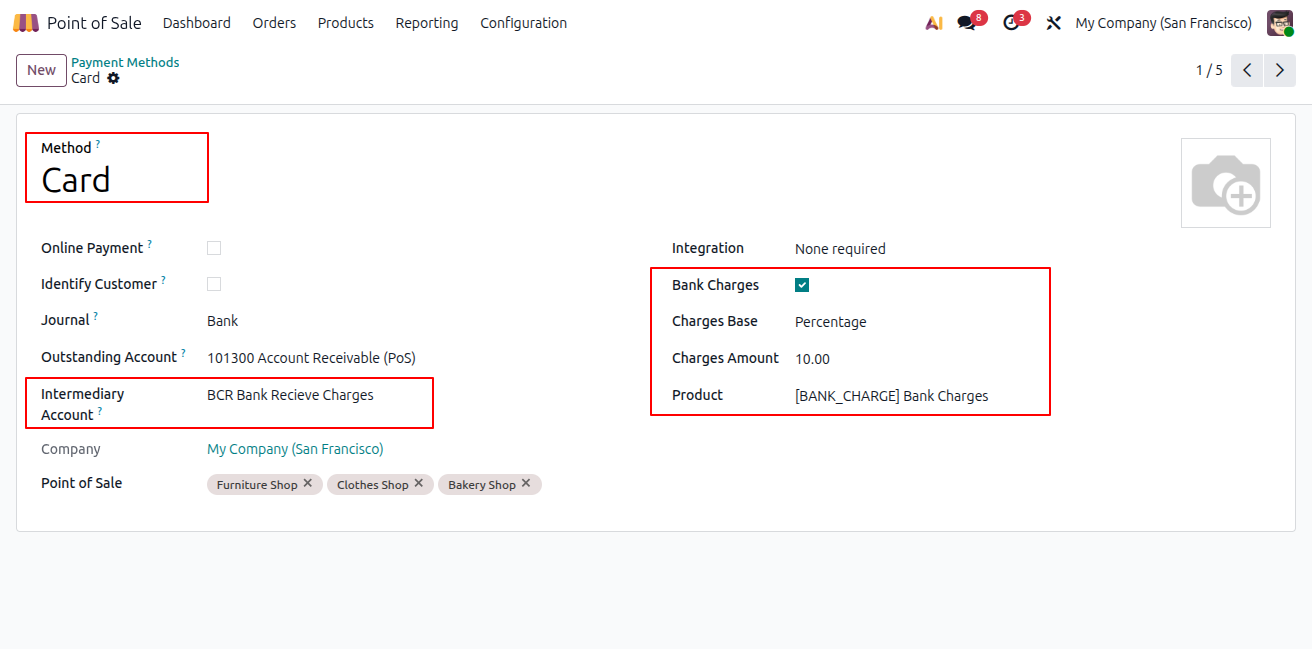
Task: Remove the Bakery Shop tag
Action: click(526, 483)
